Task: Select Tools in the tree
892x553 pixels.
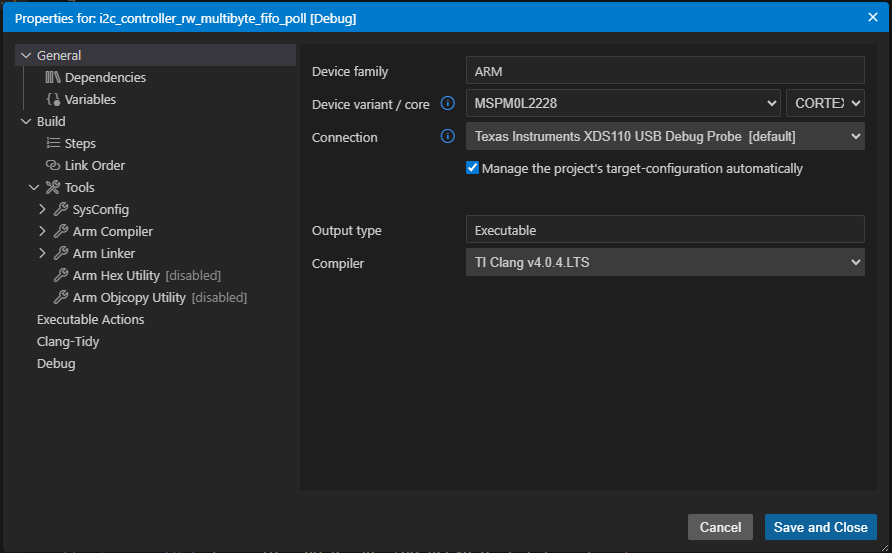Action: click(x=80, y=187)
